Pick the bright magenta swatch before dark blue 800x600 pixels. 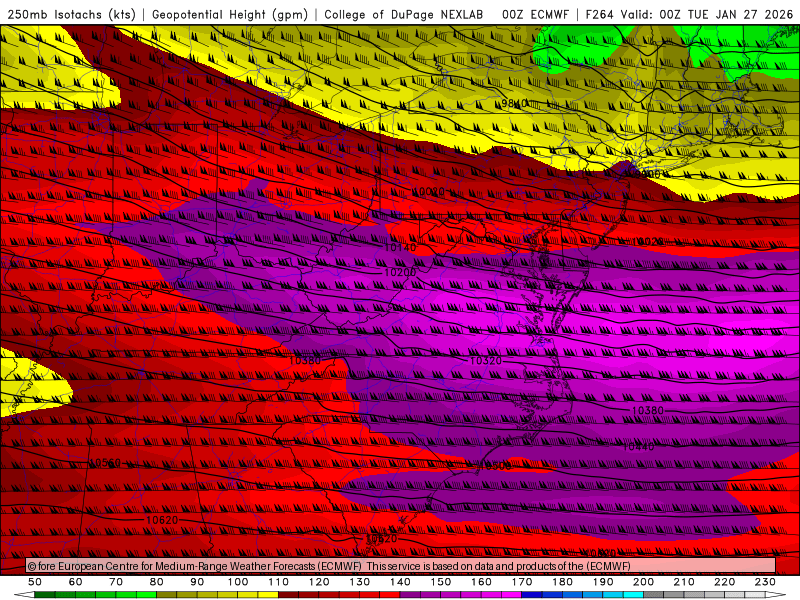(x=512, y=594)
